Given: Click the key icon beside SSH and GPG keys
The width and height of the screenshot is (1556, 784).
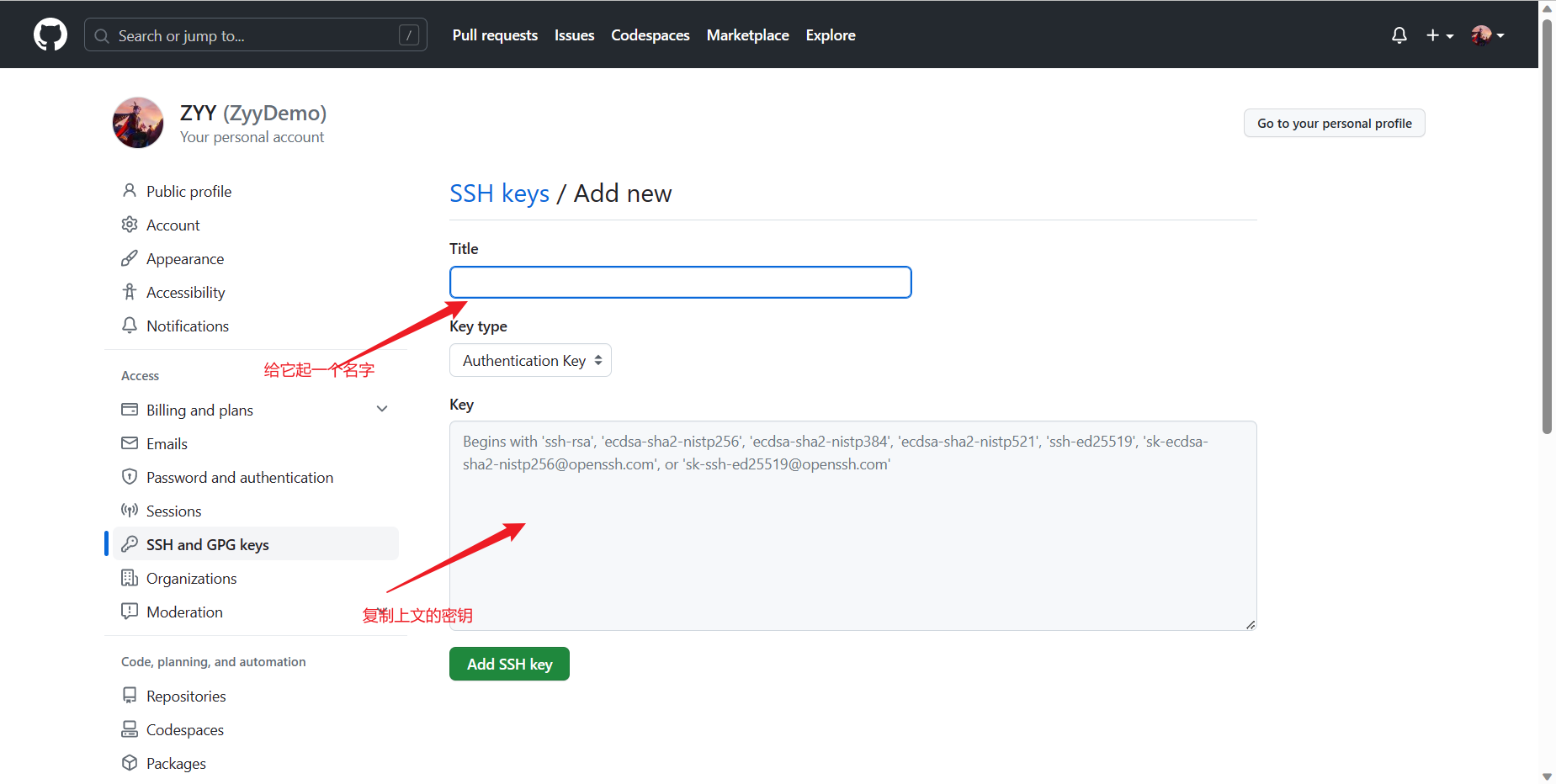Looking at the screenshot, I should 130,544.
